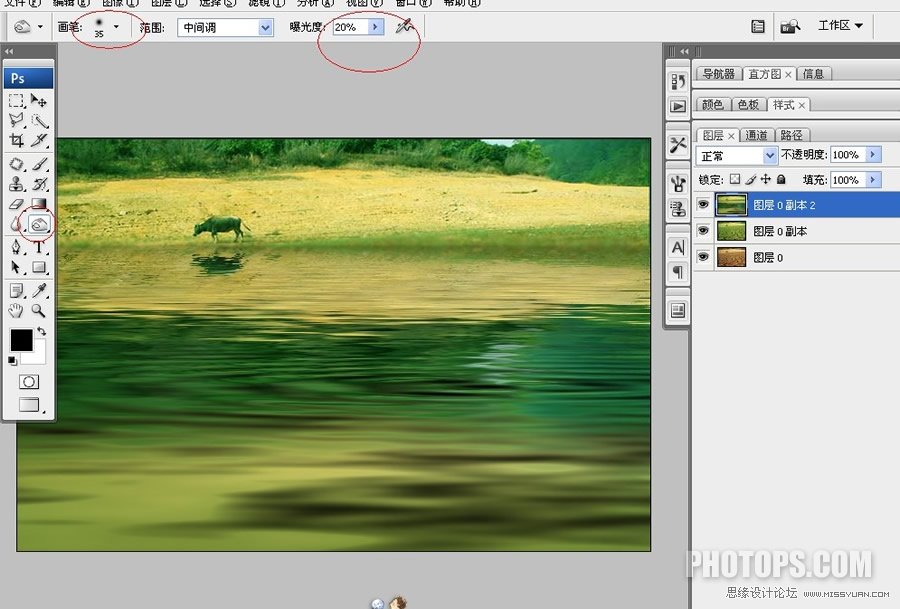Toggle Quick Mask mode in toolbox
Image resolution: width=900 pixels, height=609 pixels.
(29, 382)
